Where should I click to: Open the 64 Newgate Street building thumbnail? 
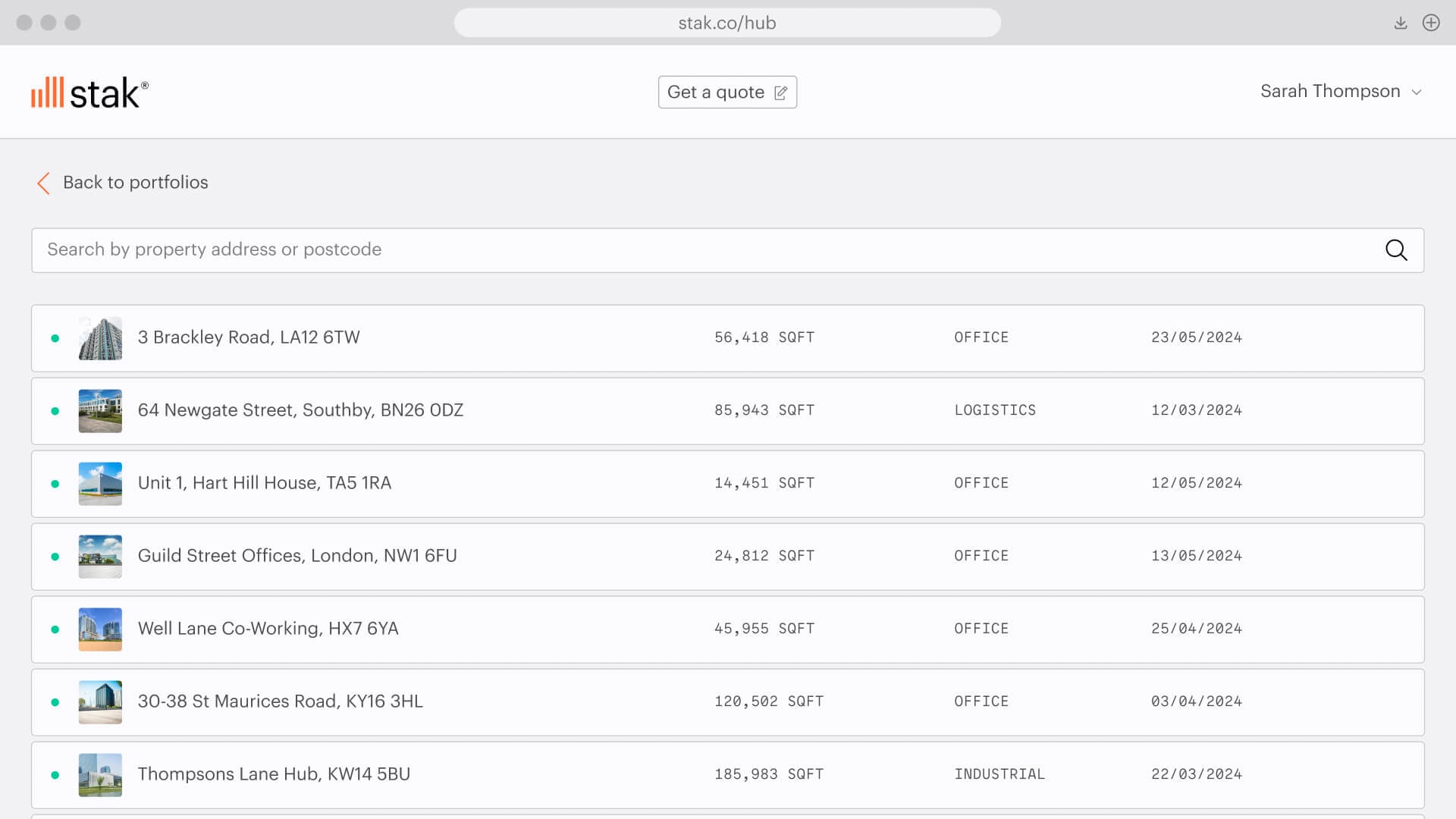(x=100, y=411)
